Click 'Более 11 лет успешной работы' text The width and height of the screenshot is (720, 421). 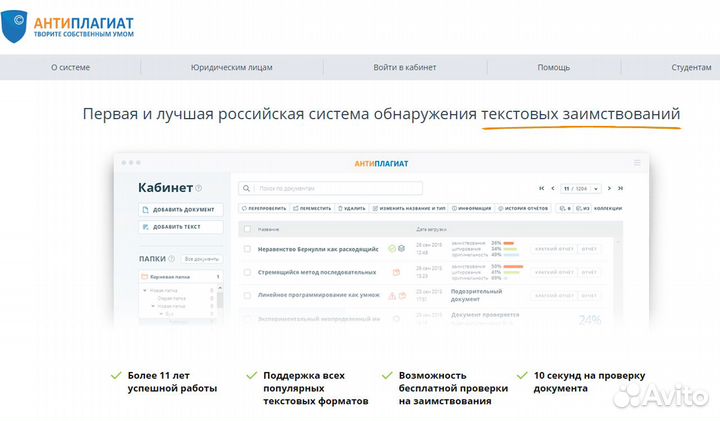click(172, 382)
